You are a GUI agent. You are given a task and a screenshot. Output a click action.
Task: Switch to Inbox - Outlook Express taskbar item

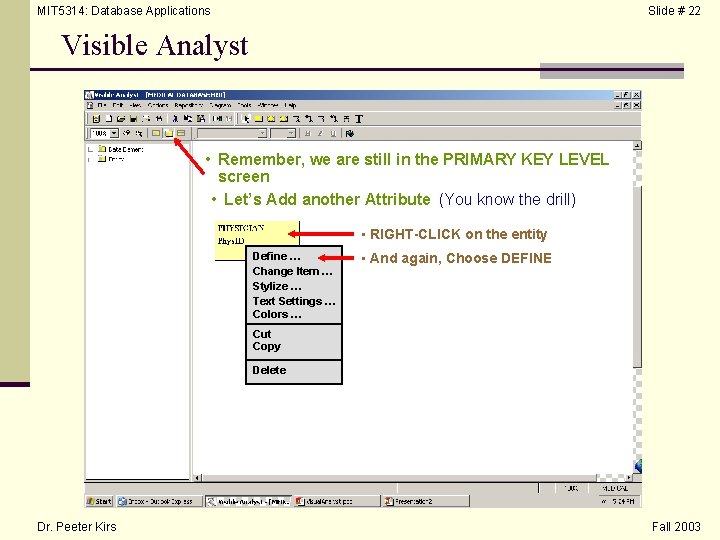coord(159,501)
